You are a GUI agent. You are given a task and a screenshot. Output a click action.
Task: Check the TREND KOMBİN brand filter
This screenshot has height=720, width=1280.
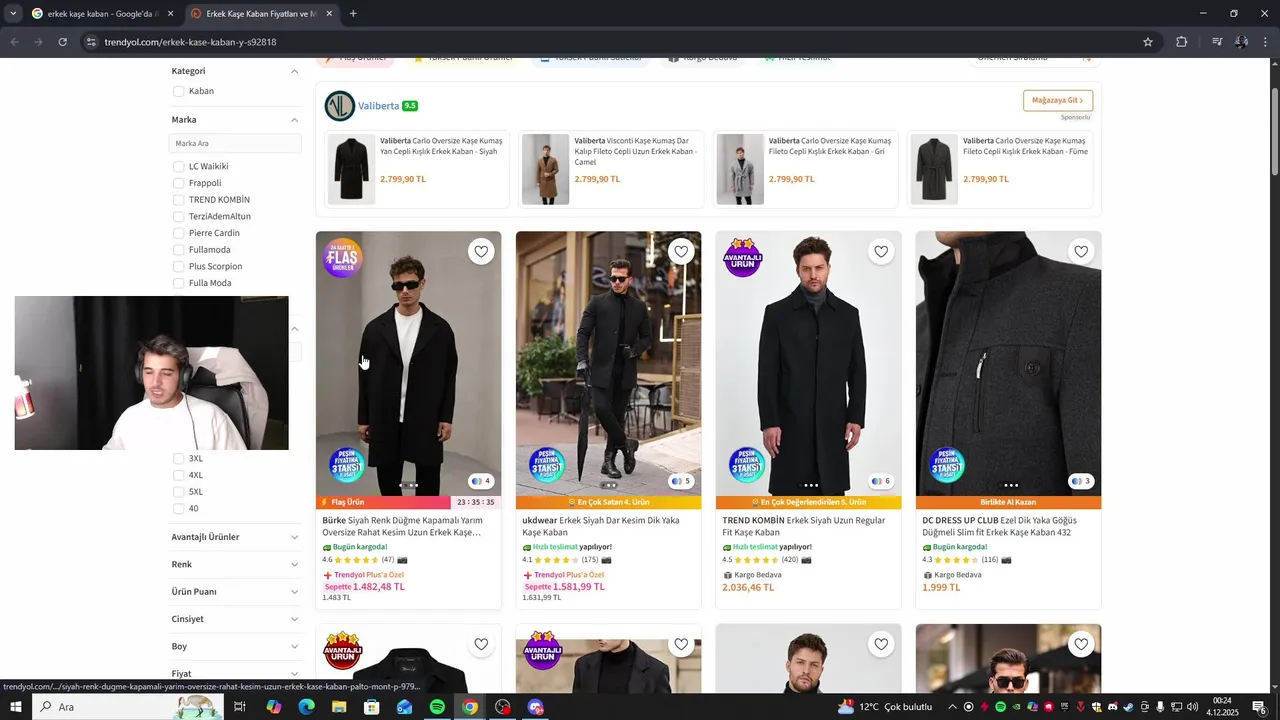pos(178,200)
